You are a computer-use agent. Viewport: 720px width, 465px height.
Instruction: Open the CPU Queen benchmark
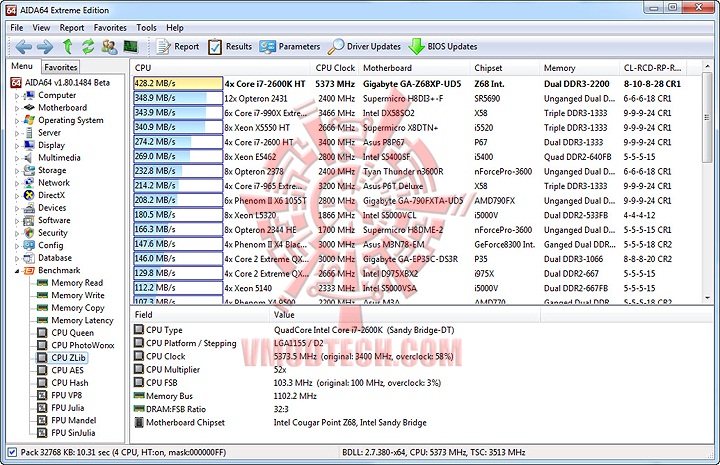tap(73, 333)
